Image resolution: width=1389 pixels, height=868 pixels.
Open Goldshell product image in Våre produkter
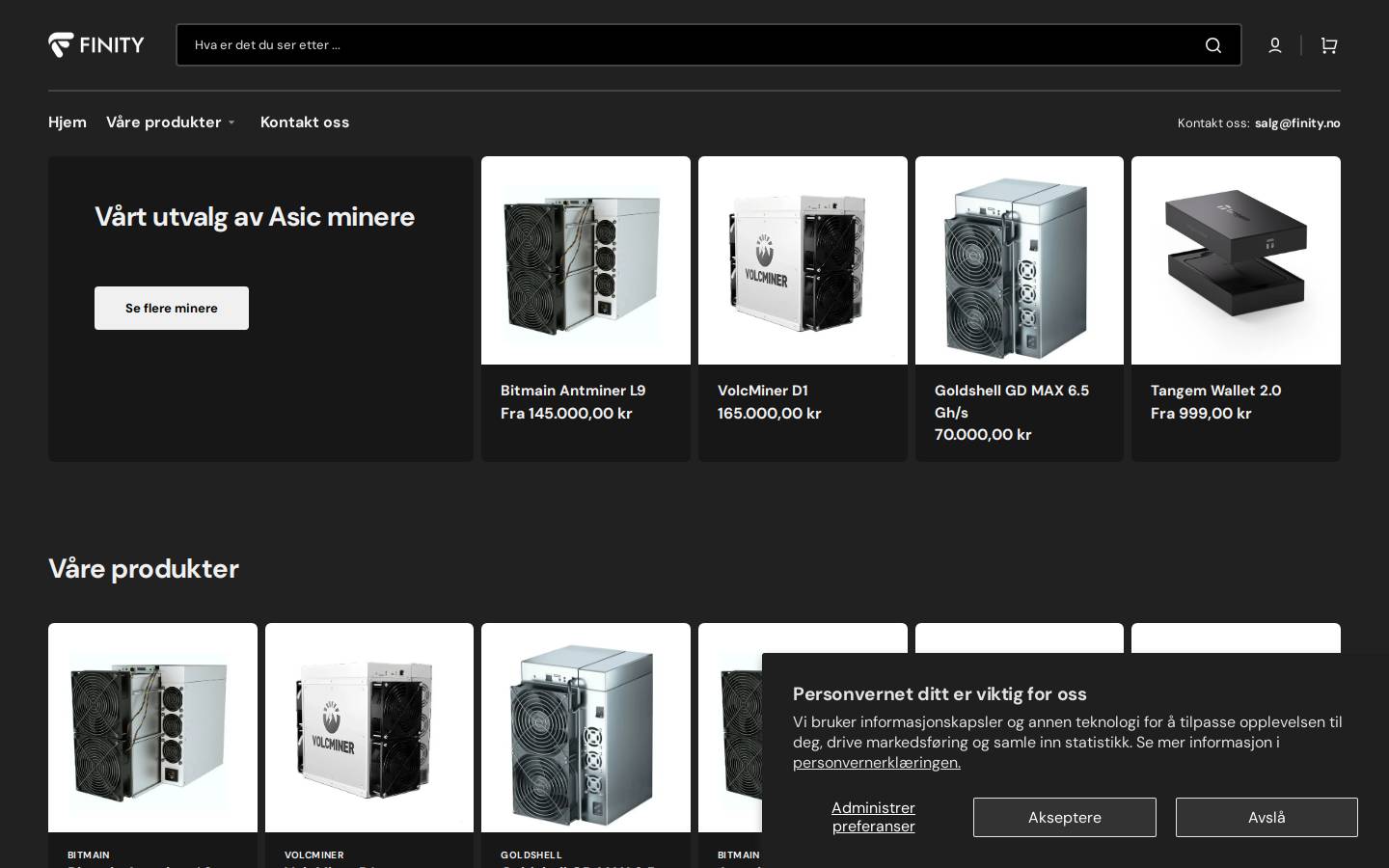click(586, 727)
